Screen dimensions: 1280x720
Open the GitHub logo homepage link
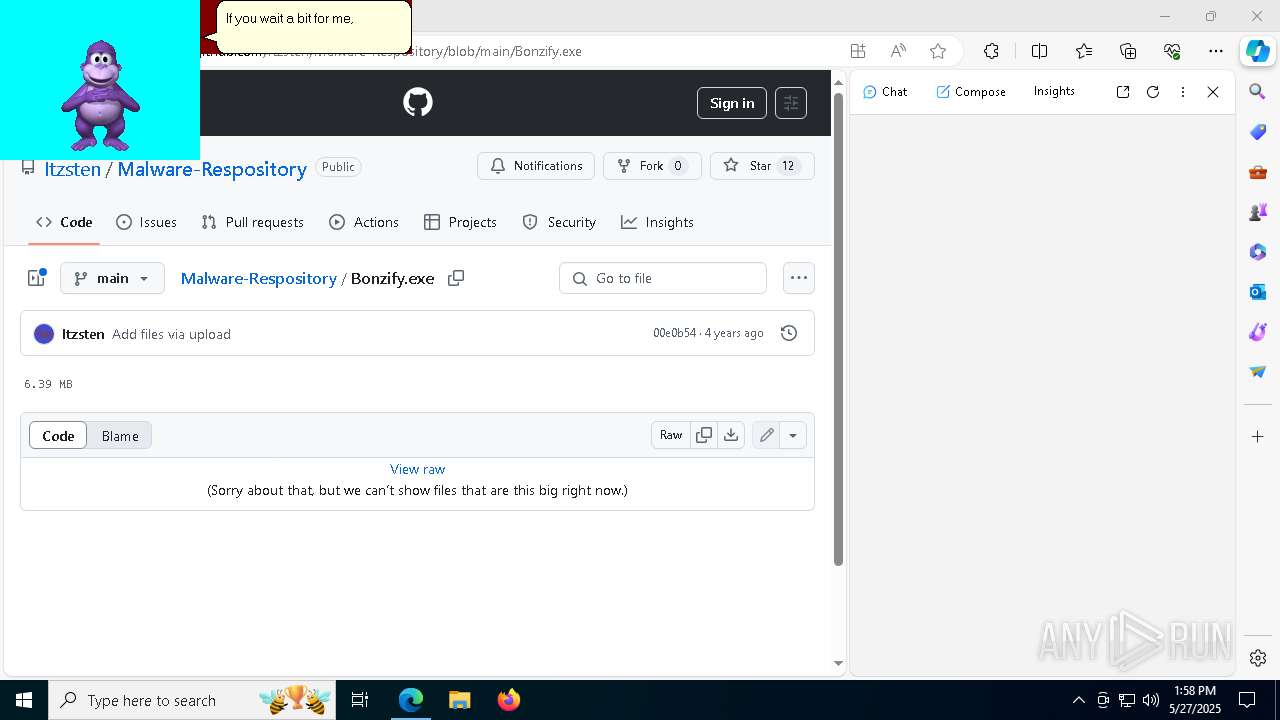[x=418, y=102]
